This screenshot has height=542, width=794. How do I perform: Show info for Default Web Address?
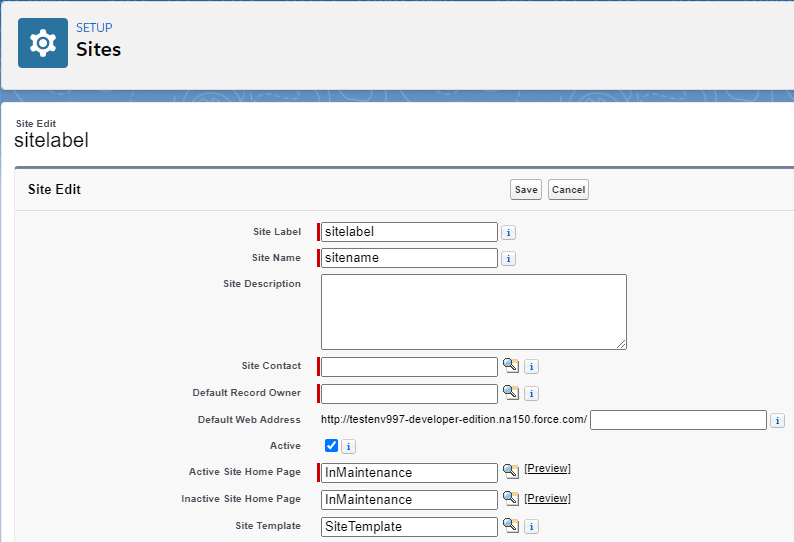point(778,421)
